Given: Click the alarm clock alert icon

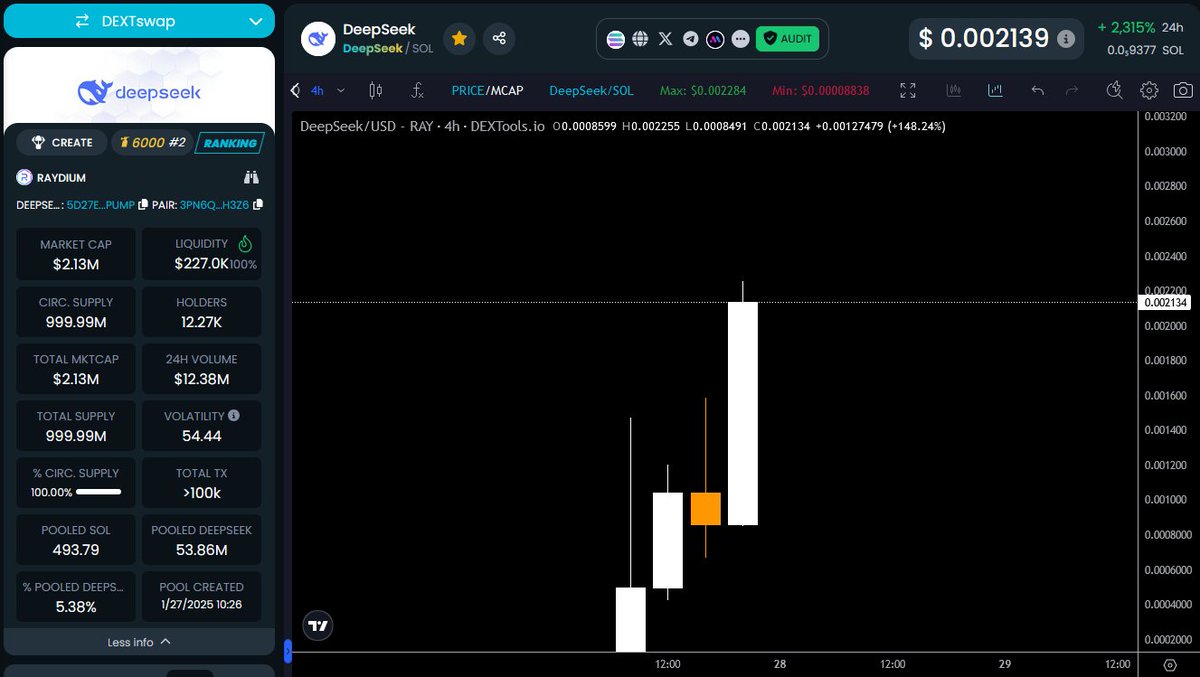Looking at the screenshot, I should 1115,90.
